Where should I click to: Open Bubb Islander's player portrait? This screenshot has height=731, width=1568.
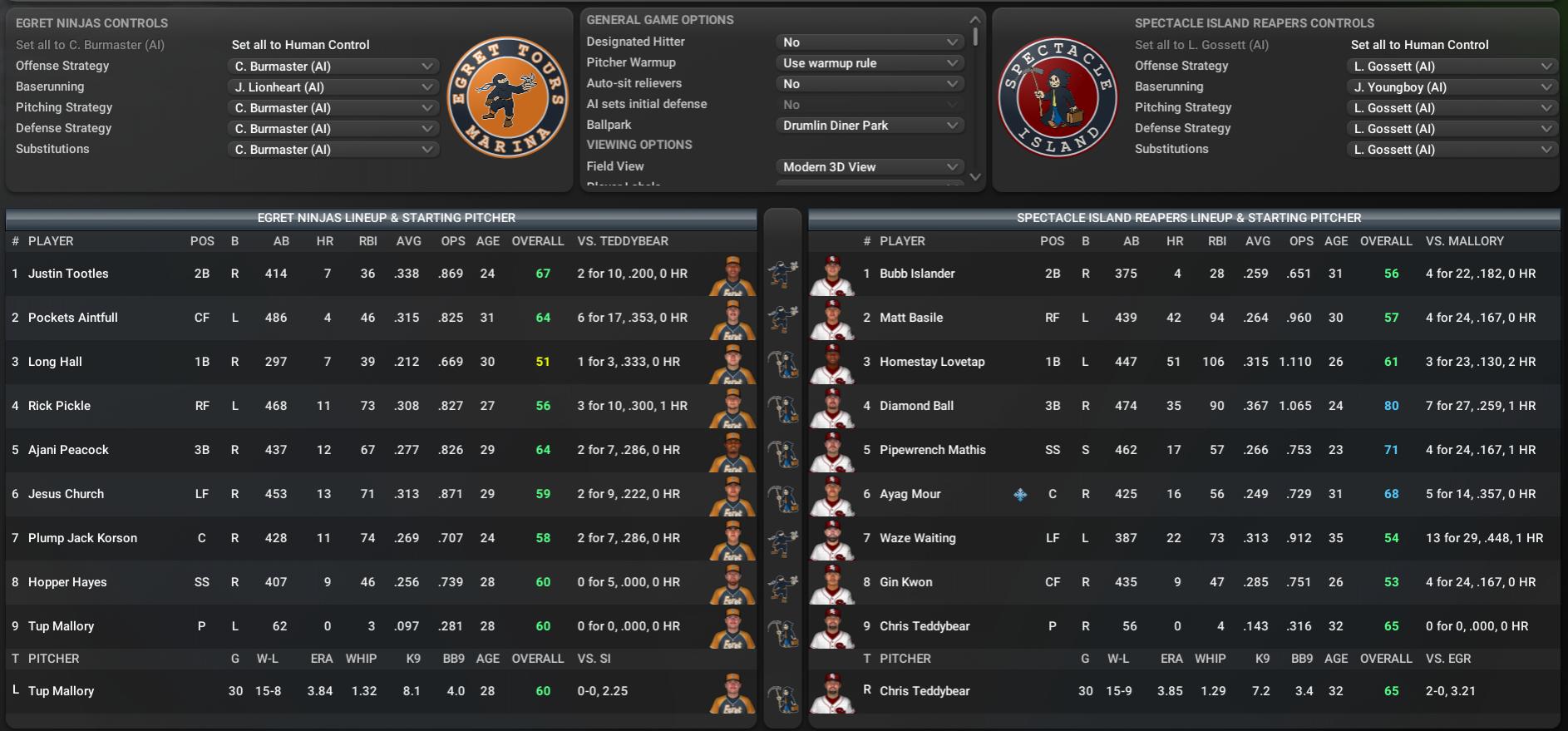click(832, 274)
